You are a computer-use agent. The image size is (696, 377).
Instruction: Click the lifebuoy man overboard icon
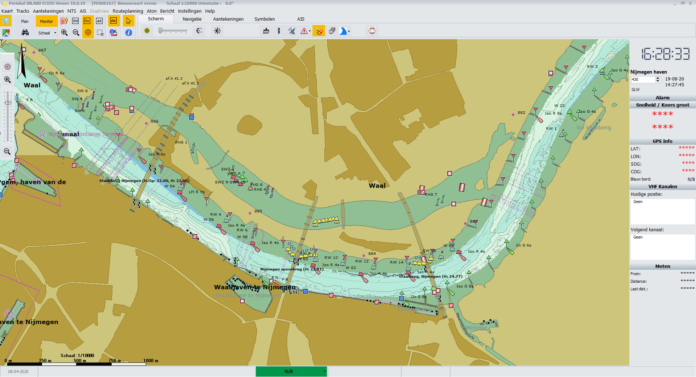point(372,31)
